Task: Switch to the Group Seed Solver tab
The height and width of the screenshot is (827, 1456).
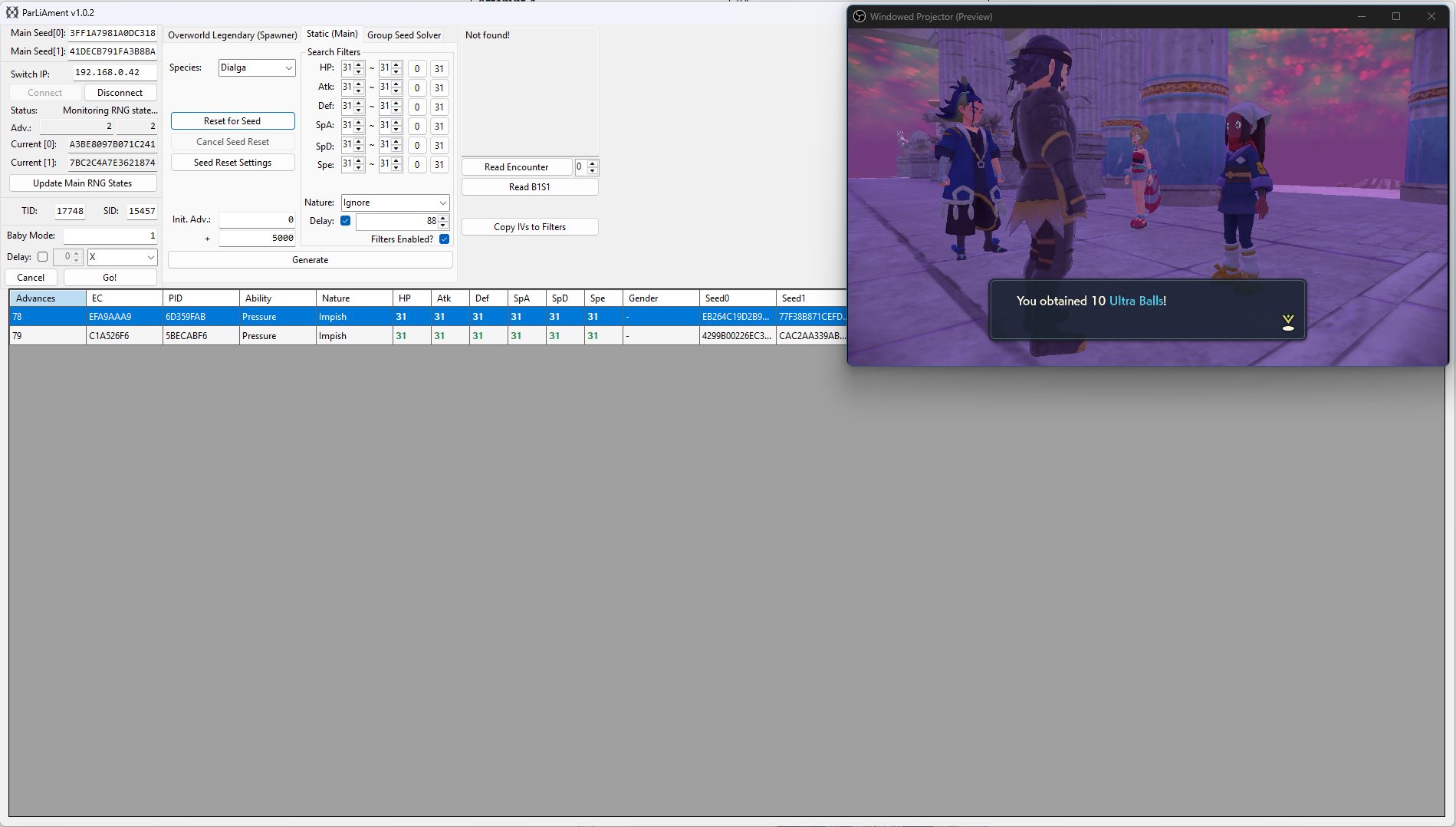Action: (x=404, y=35)
